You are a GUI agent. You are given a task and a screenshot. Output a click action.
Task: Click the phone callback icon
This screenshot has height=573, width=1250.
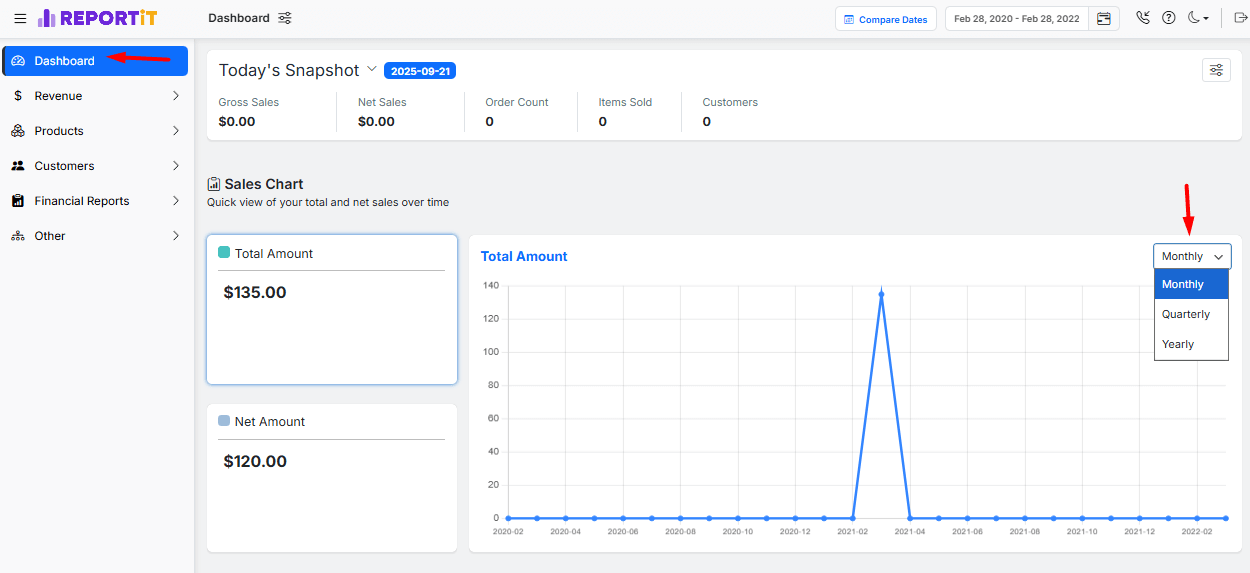[1143, 18]
